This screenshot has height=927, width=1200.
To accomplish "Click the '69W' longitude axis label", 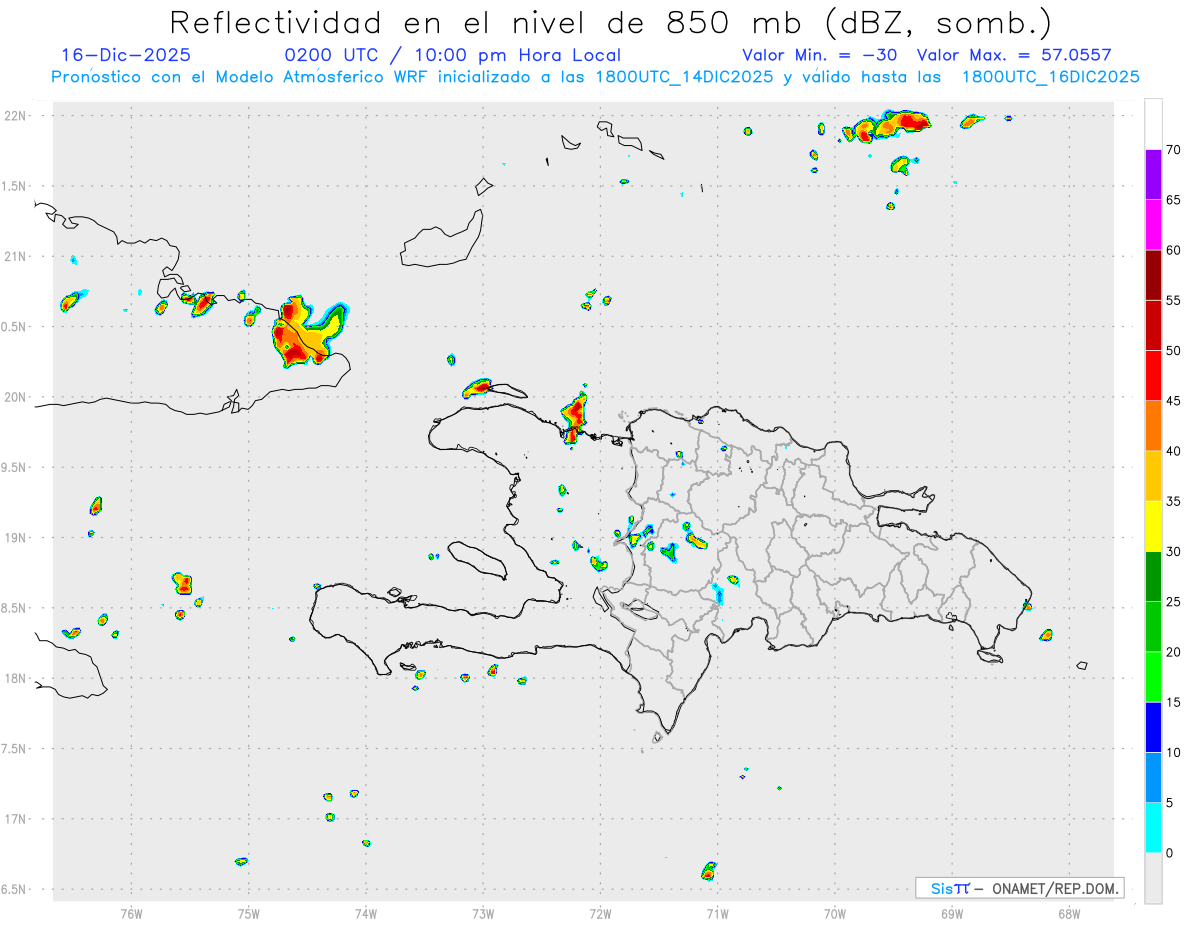I will (952, 913).
